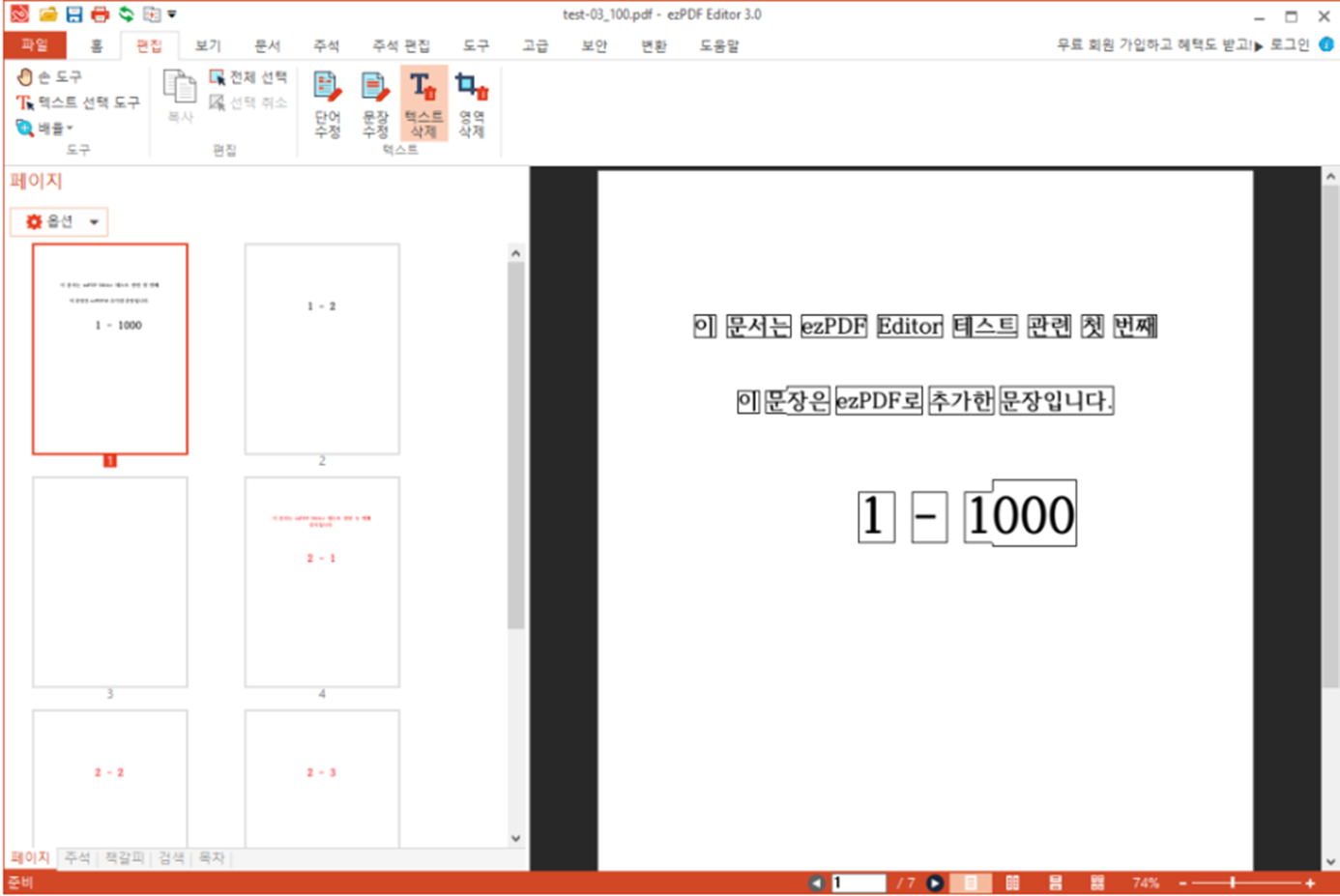The width and height of the screenshot is (1340, 896).
Task: Toggle two-page view layout
Action: (1012, 882)
